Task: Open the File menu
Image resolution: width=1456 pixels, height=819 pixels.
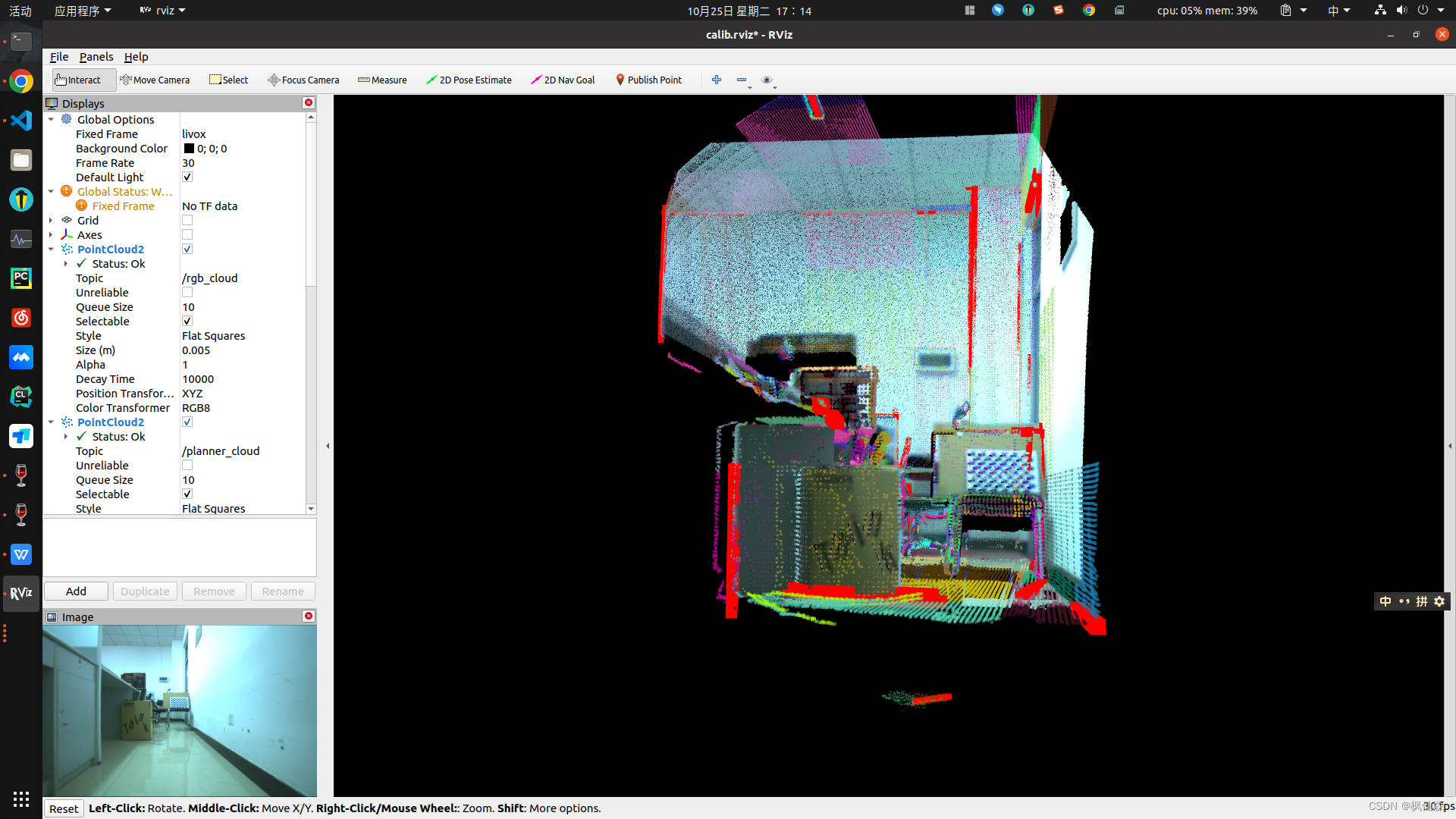Action: (58, 57)
